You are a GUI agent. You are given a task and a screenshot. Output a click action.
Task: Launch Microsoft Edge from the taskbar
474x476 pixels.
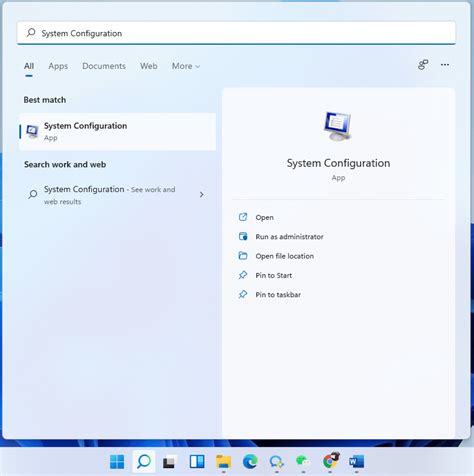(250, 462)
